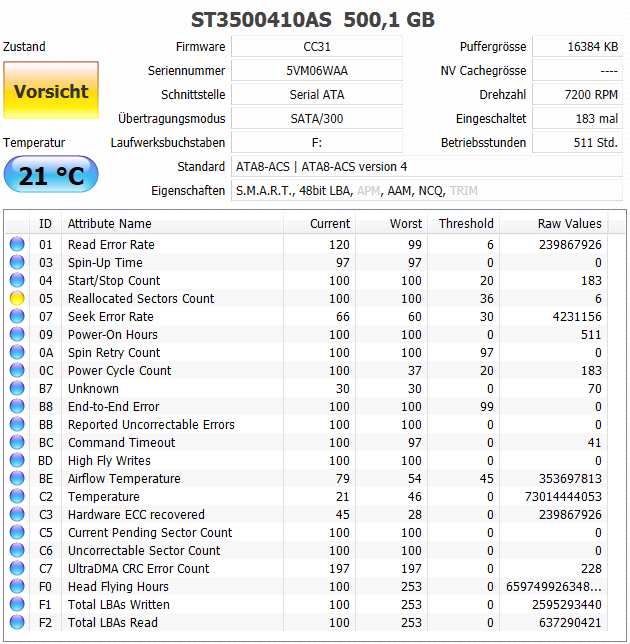Click the blue status icon for Total LBAs Written
630x644 pixels.
[17, 605]
